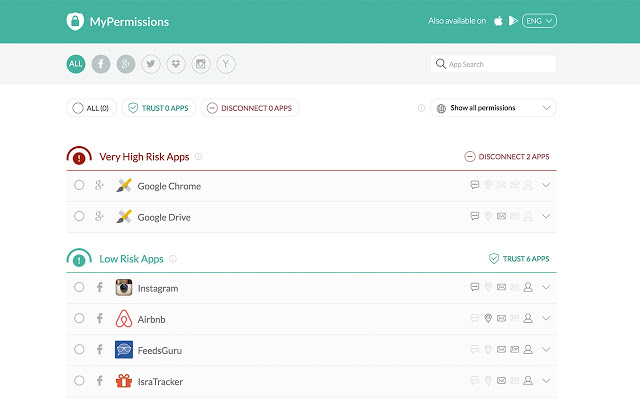Image resolution: width=640 pixels, height=400 pixels.
Task: Filter apps by Yahoo icon
Action: (227, 64)
